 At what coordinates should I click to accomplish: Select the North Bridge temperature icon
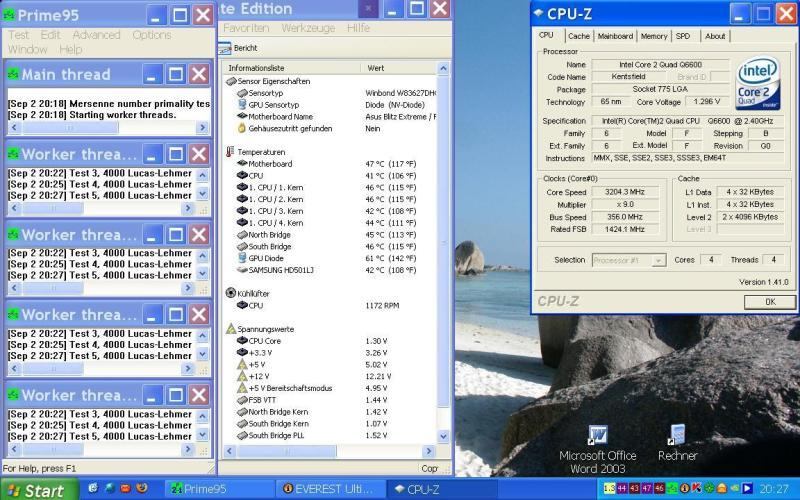tap(242, 235)
